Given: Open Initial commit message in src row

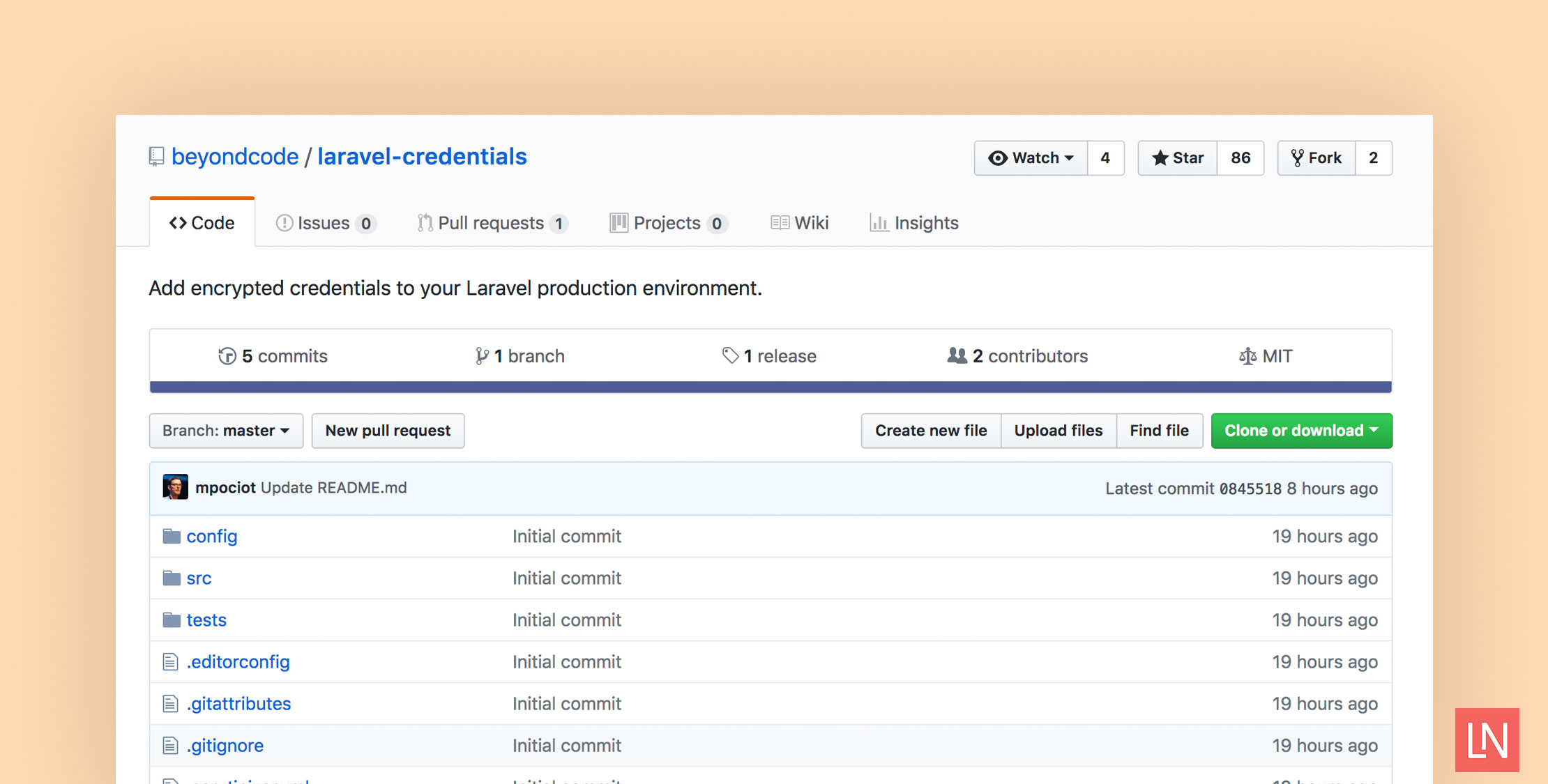Looking at the screenshot, I should coord(567,578).
